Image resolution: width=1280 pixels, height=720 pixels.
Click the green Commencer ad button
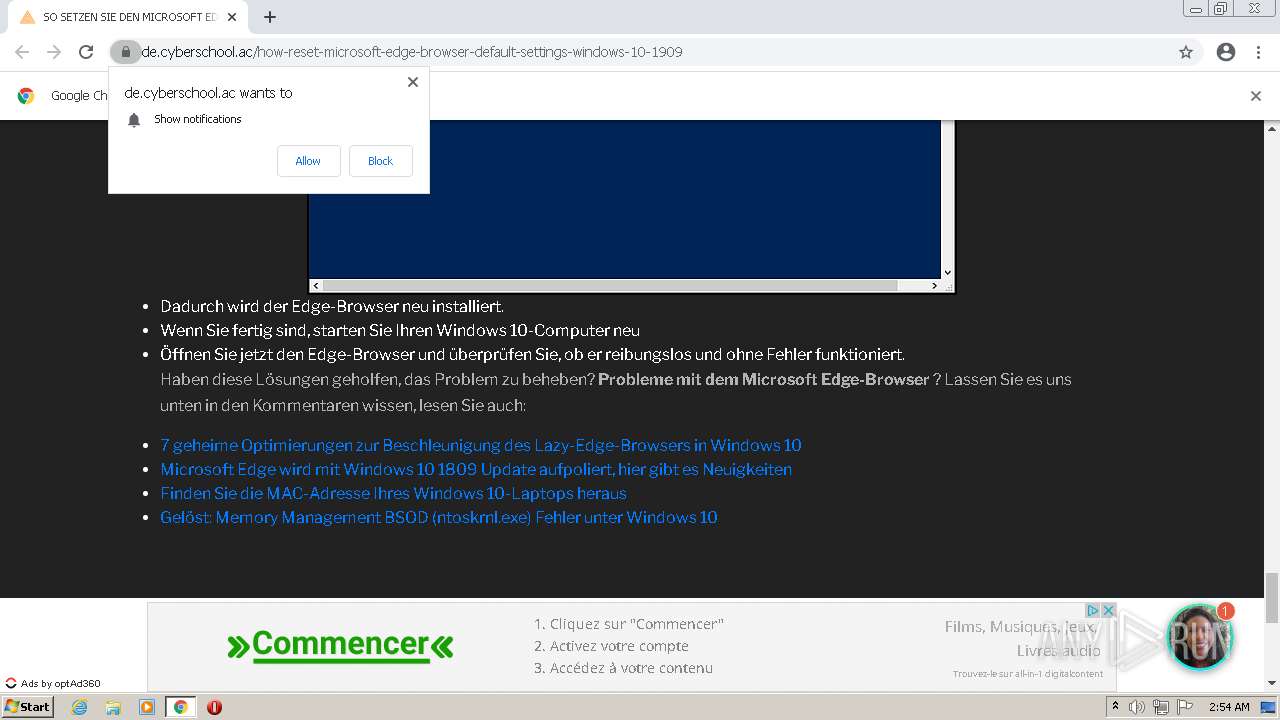pyautogui.click(x=340, y=645)
